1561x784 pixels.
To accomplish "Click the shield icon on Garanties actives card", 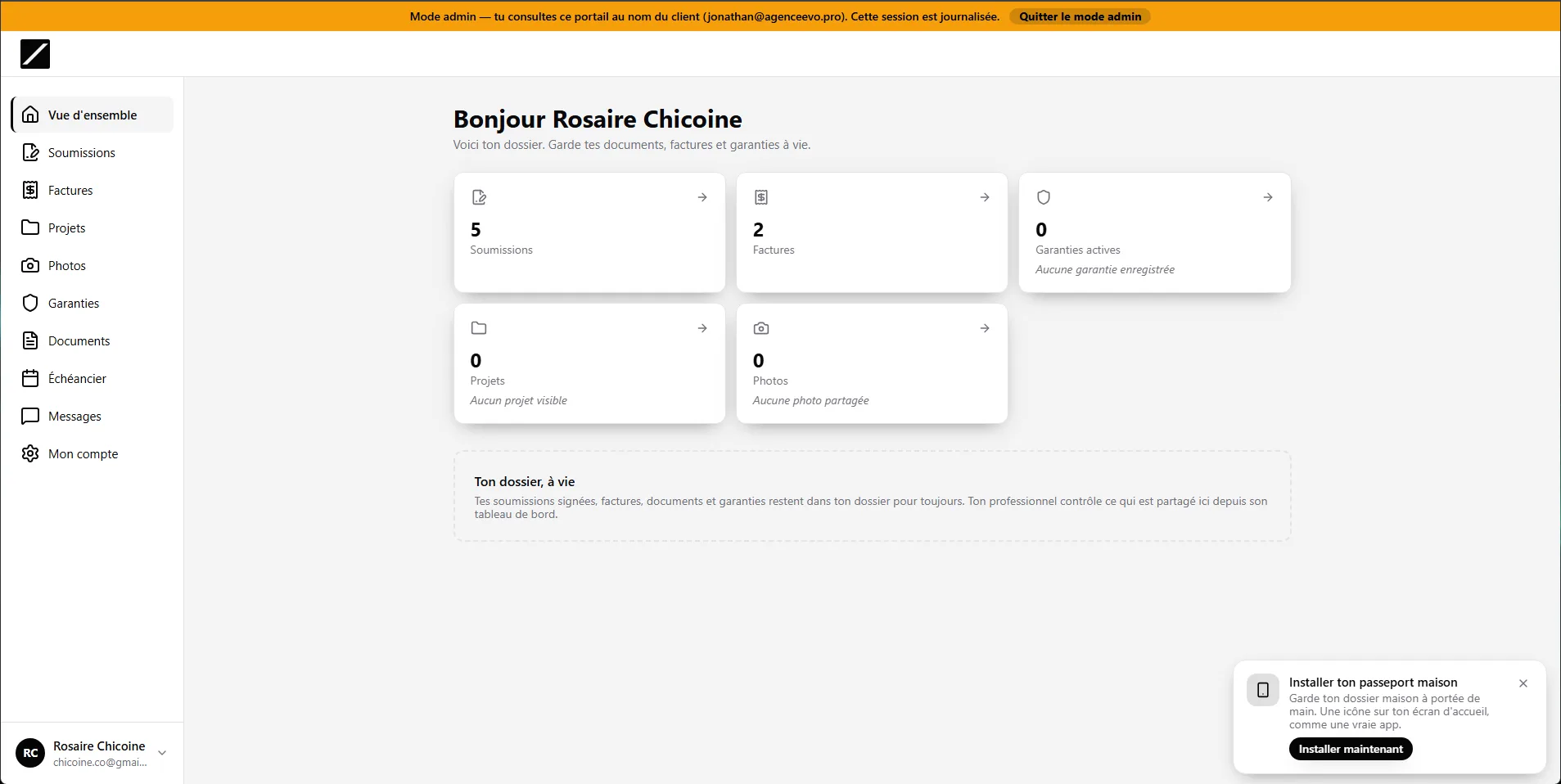I will click(1044, 197).
